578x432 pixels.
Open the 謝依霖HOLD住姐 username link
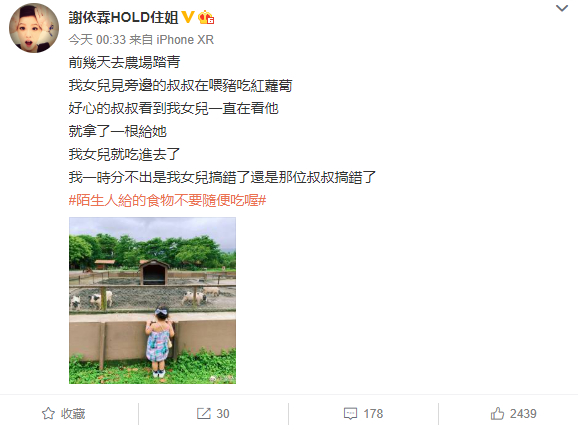click(123, 17)
